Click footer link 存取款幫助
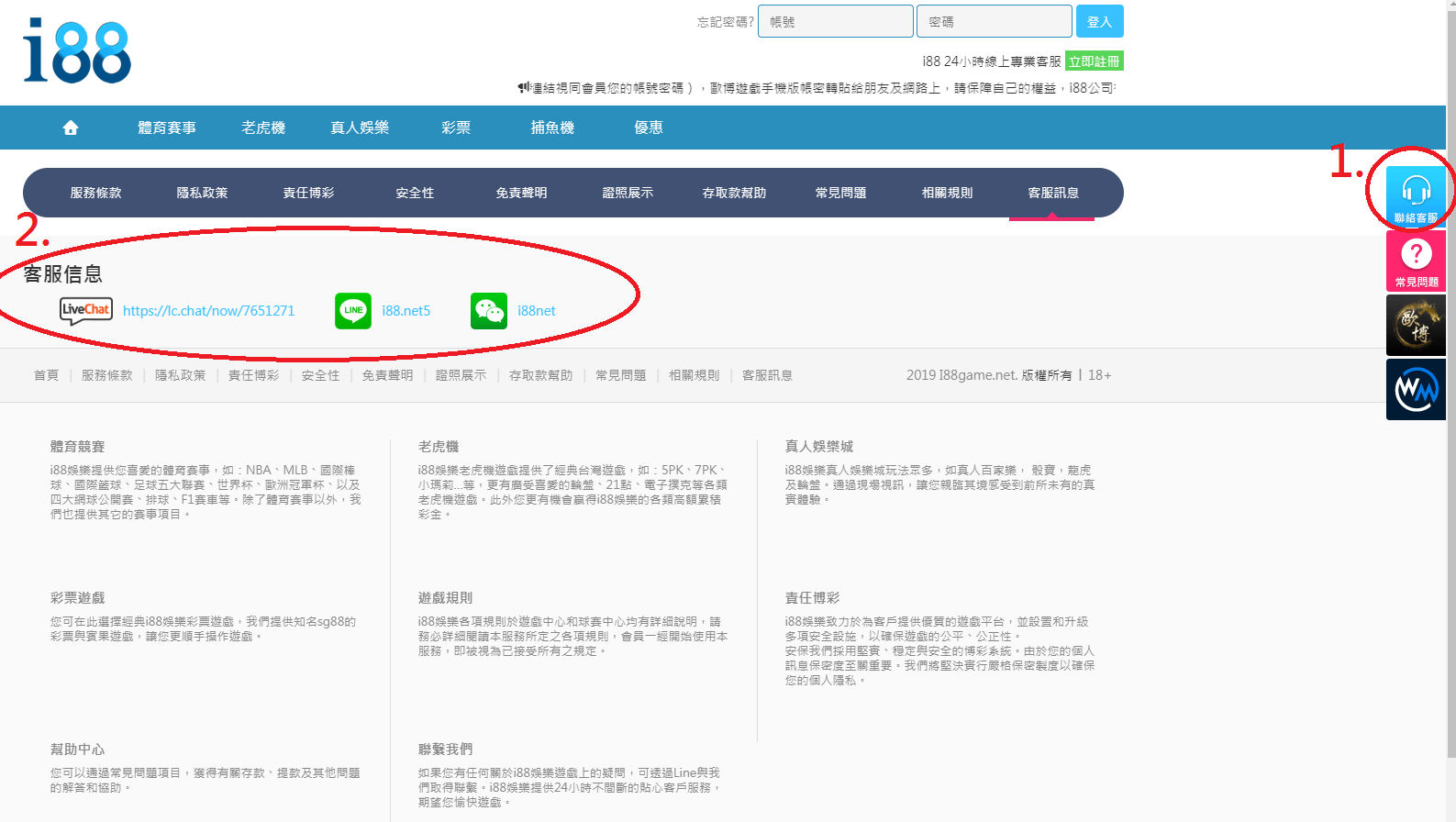 (541, 375)
